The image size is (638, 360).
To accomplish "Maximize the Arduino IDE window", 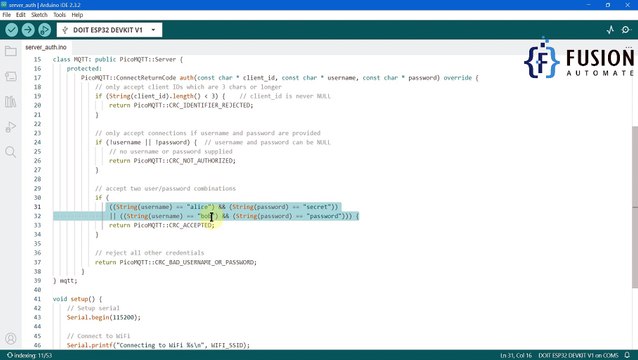I will pos(607,5).
